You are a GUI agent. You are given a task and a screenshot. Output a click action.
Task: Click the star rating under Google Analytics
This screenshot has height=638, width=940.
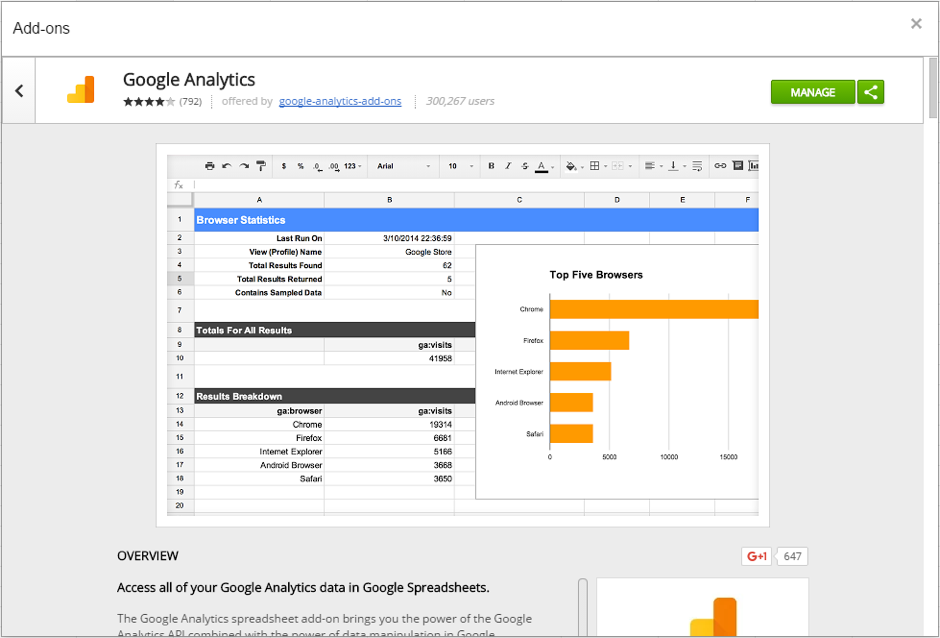click(149, 101)
